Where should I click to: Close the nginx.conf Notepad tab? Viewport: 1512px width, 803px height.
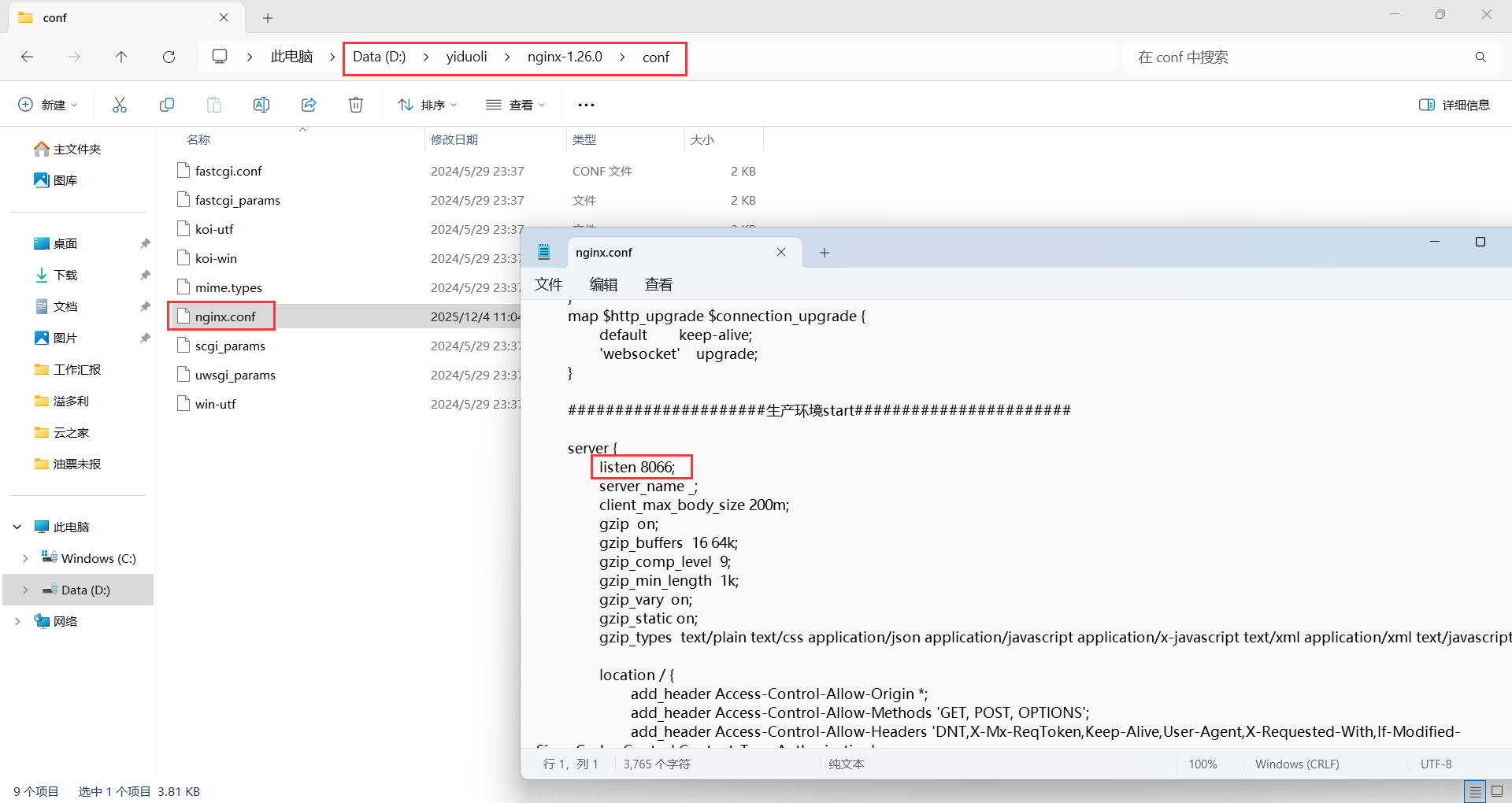point(781,252)
